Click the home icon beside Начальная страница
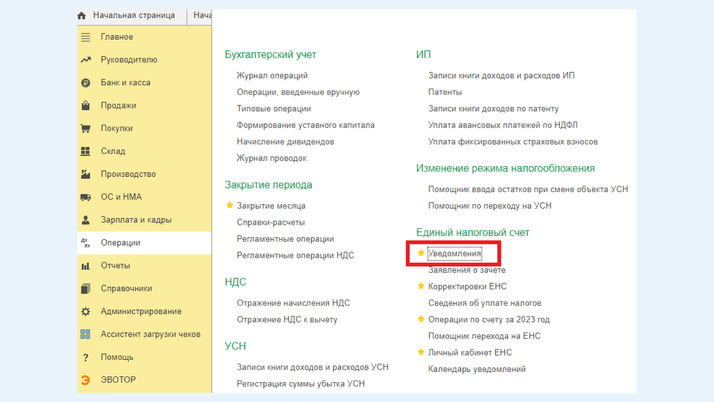Screen dimensions: 714x402 82,16
